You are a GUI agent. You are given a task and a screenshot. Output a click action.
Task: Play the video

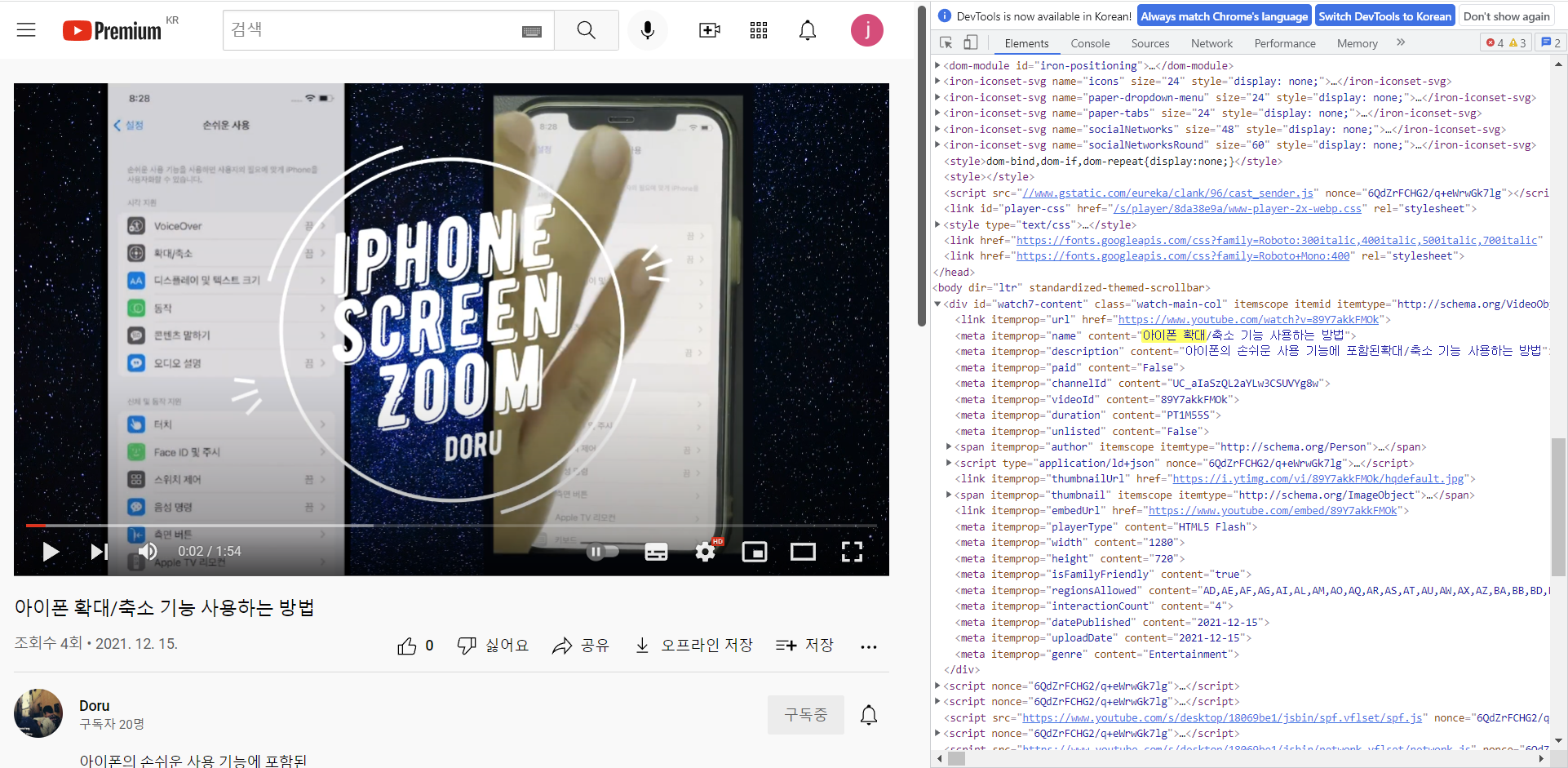tap(51, 552)
